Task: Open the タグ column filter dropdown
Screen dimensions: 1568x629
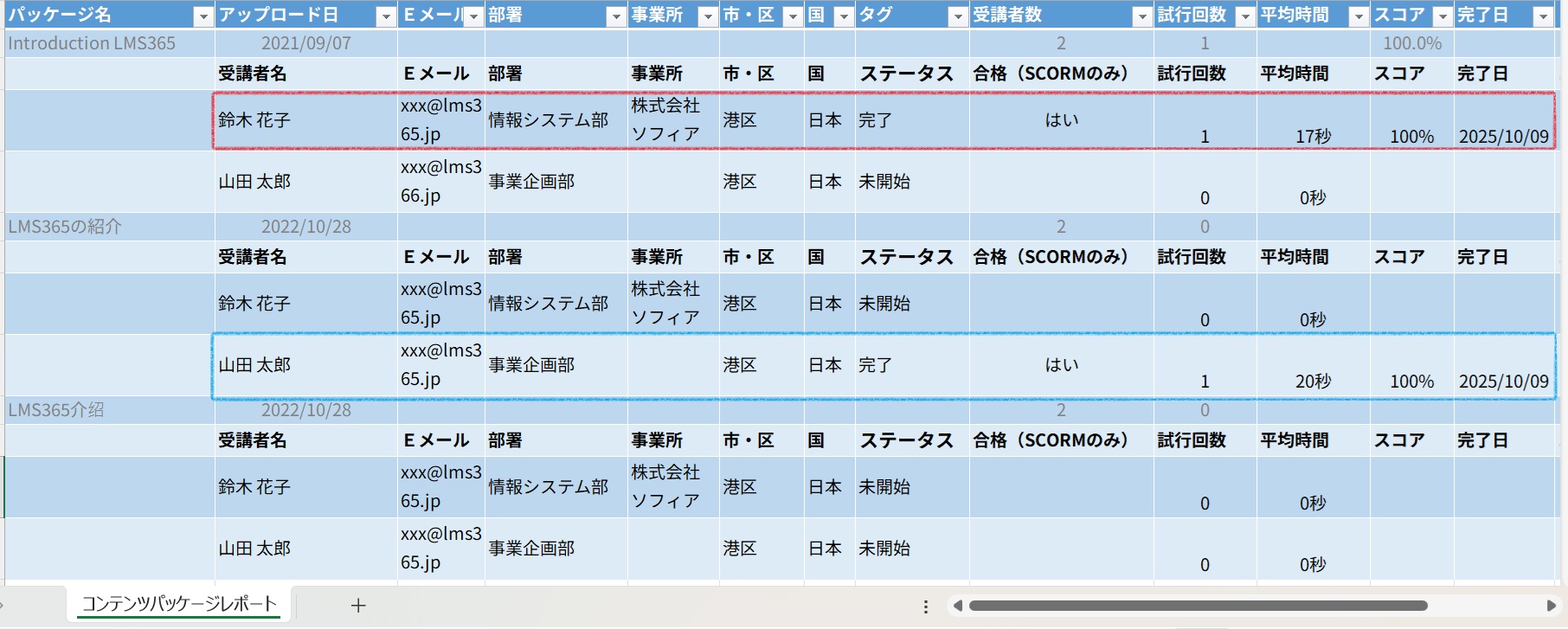Action: coord(957,16)
